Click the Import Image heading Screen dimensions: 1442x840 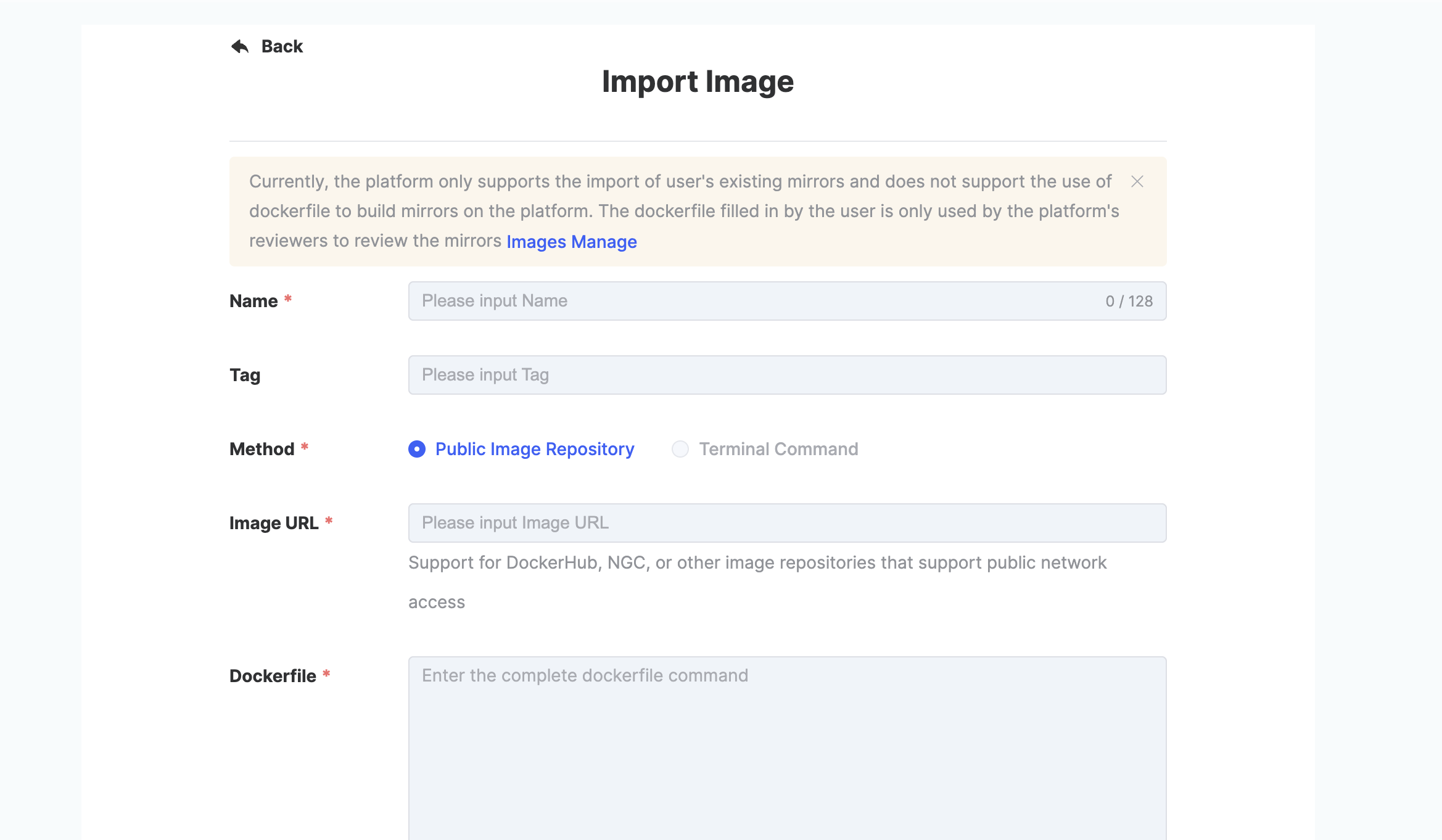[x=698, y=81]
